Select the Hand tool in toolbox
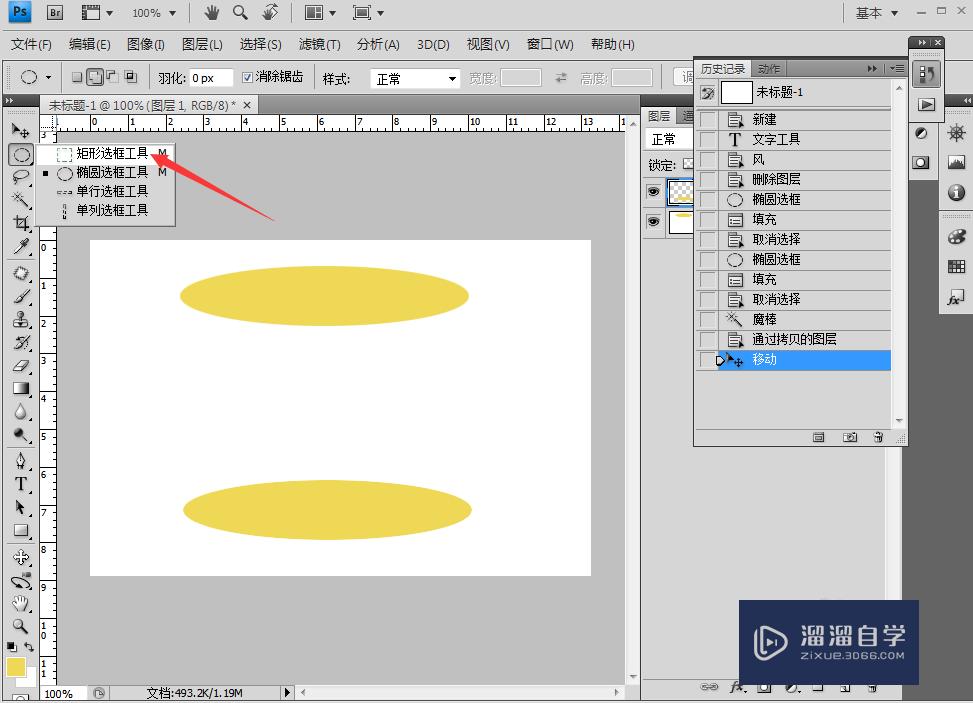973x703 pixels. pos(20,603)
